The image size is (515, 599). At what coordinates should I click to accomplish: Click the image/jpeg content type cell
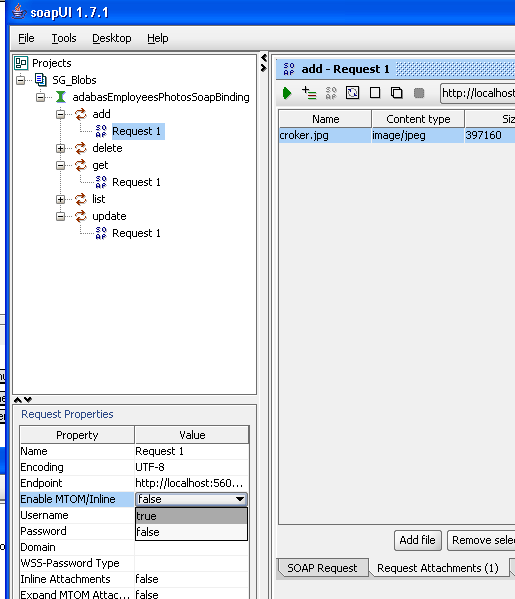pos(418,135)
